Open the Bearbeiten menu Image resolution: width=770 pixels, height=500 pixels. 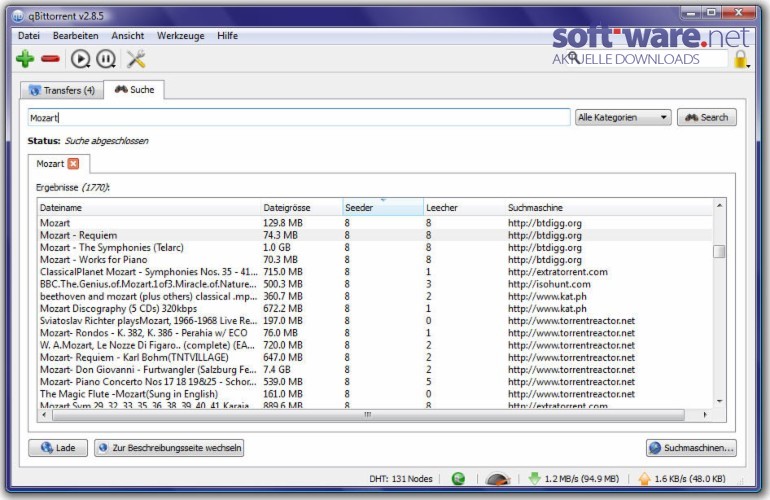[76, 36]
